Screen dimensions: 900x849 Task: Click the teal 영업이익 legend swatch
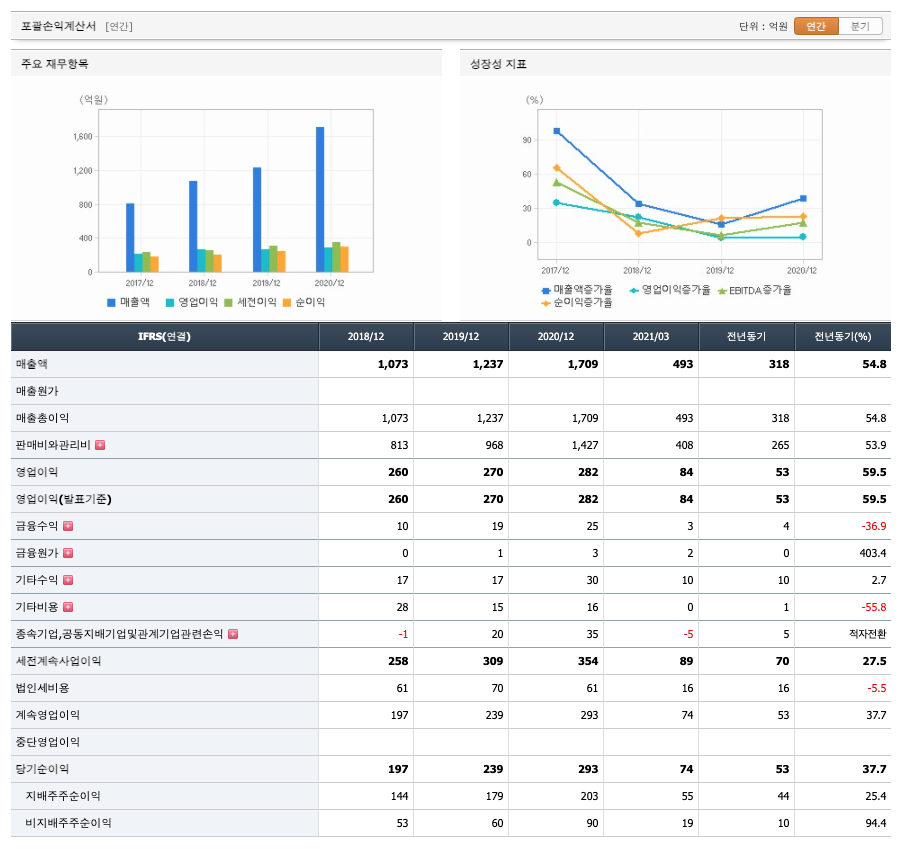click(x=170, y=303)
